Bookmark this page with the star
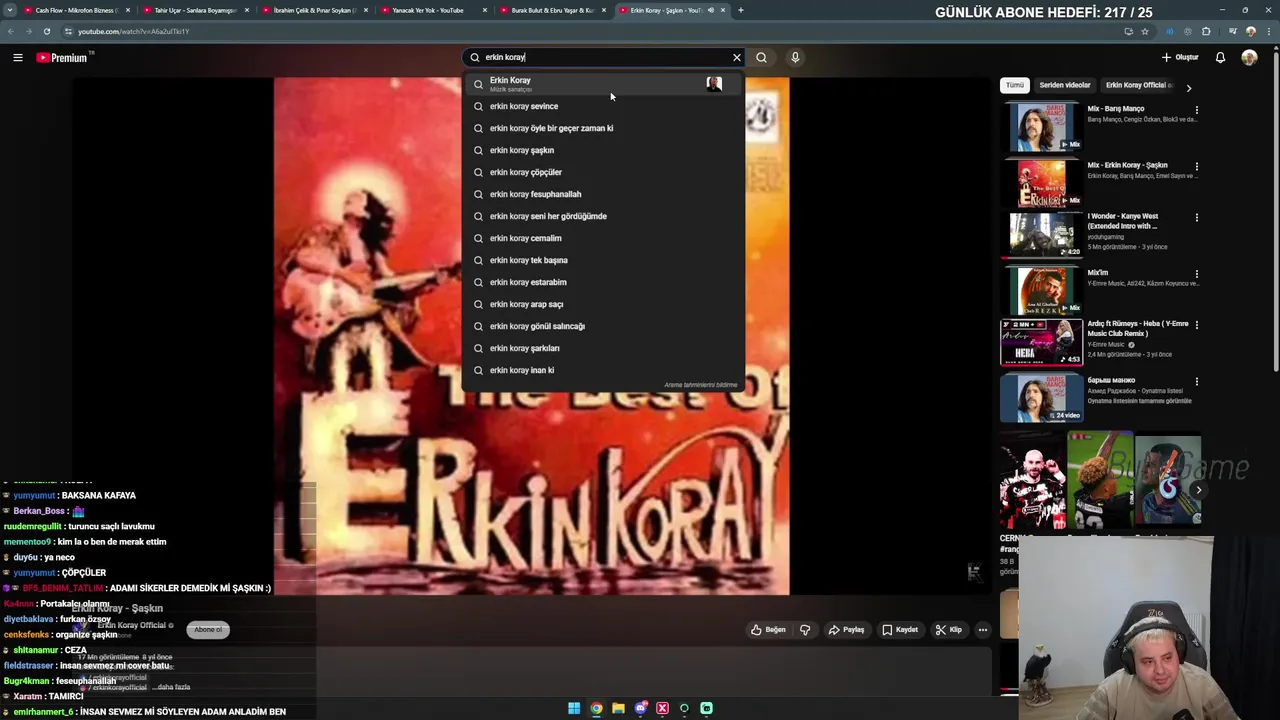This screenshot has height=720, width=1280. coord(1145,31)
